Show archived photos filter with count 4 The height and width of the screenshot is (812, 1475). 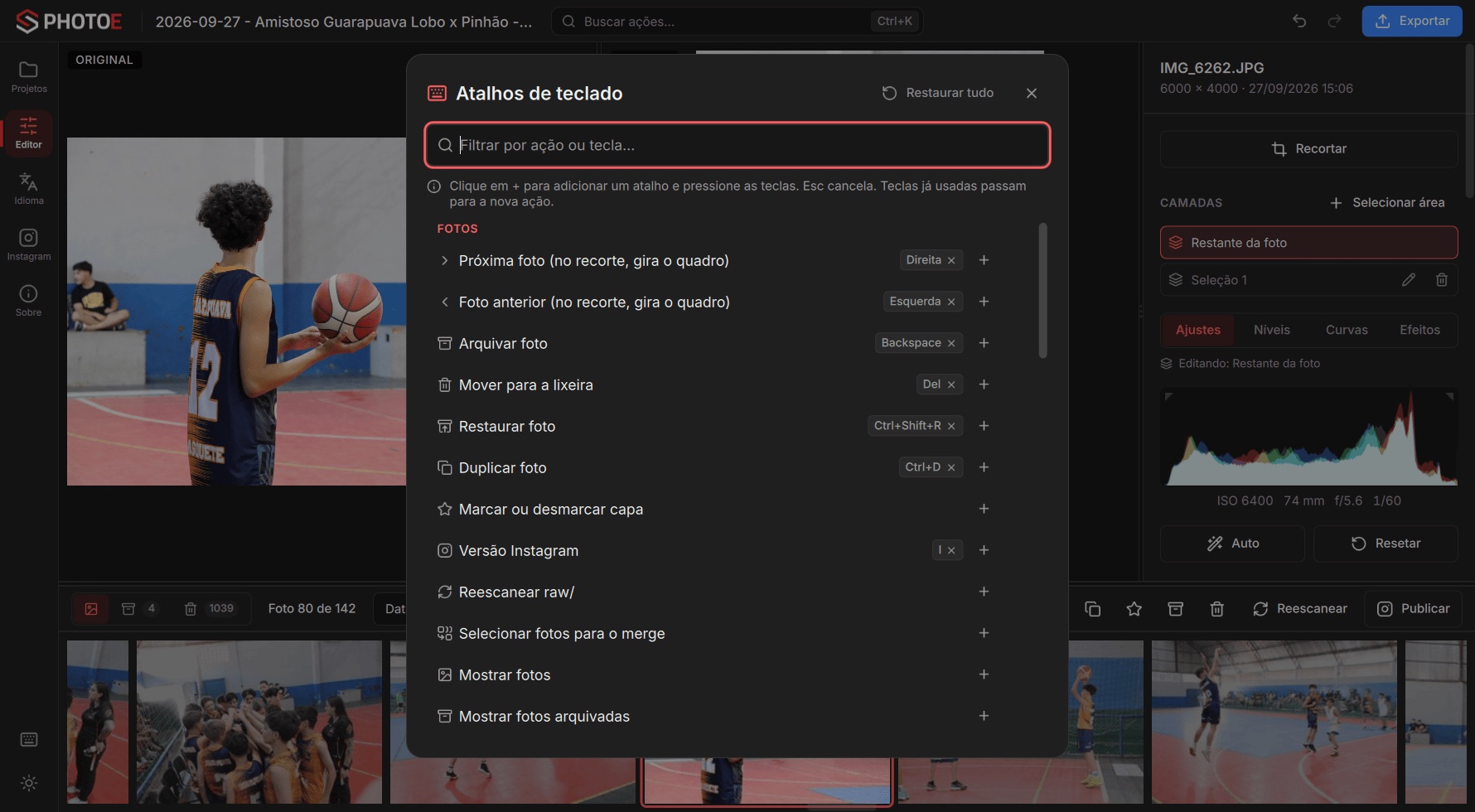(139, 609)
